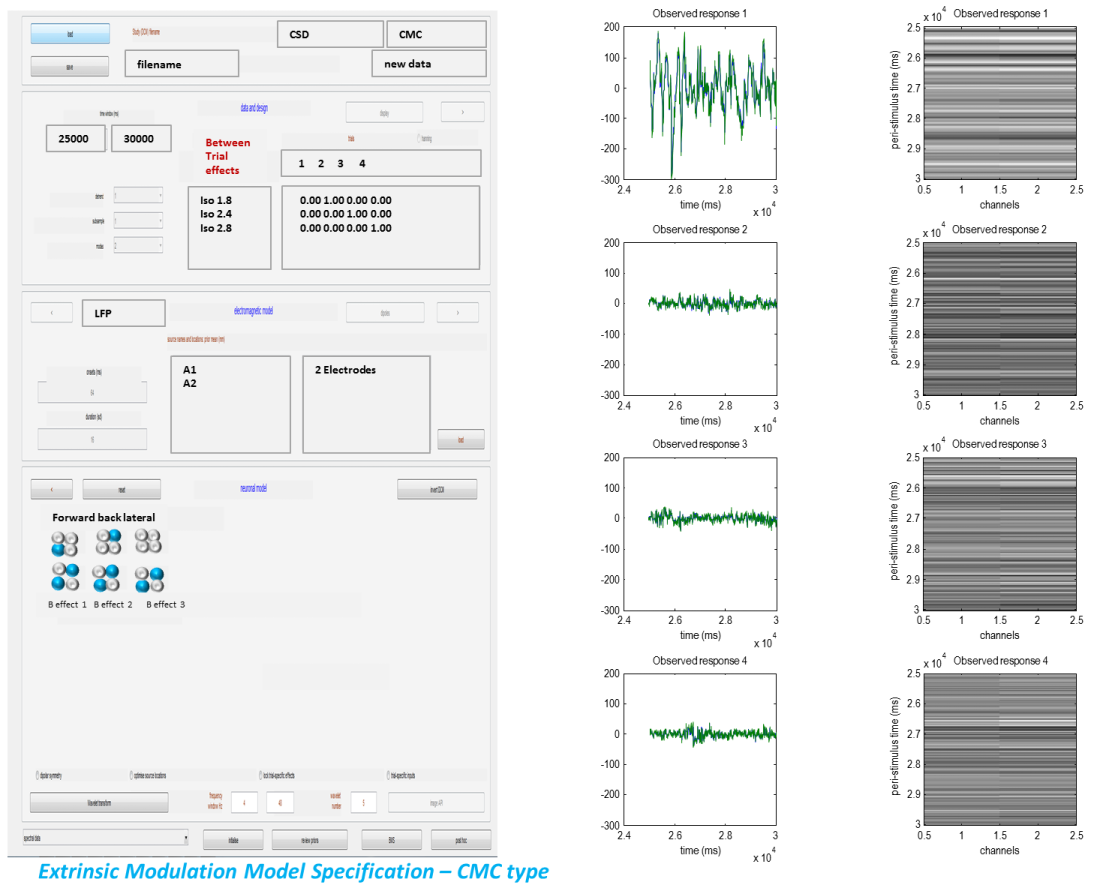Open the detrend dropdown
The height and width of the screenshot is (888, 1097).
pos(137,197)
